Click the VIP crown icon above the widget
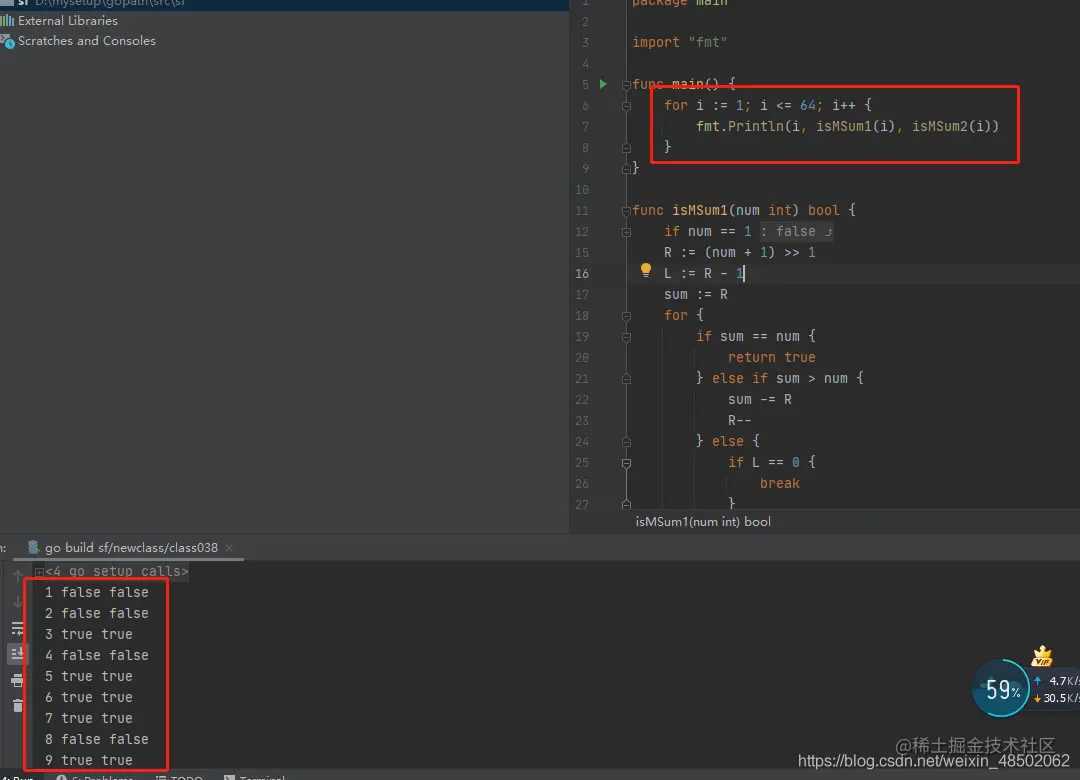Viewport: 1080px width, 780px height. pos(1041,657)
